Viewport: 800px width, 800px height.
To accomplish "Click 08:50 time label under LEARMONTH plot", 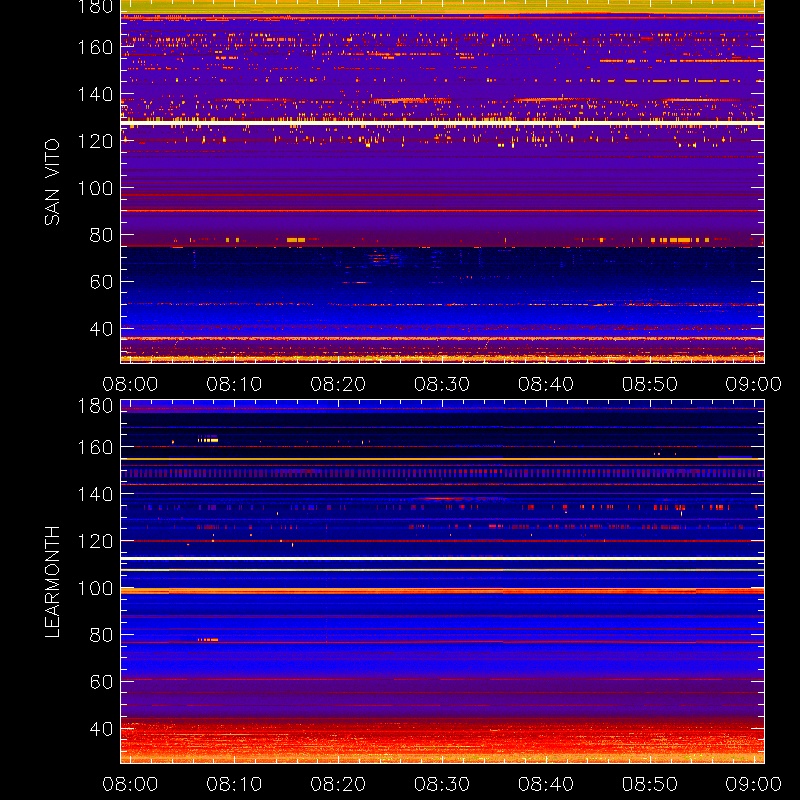I will tap(649, 784).
